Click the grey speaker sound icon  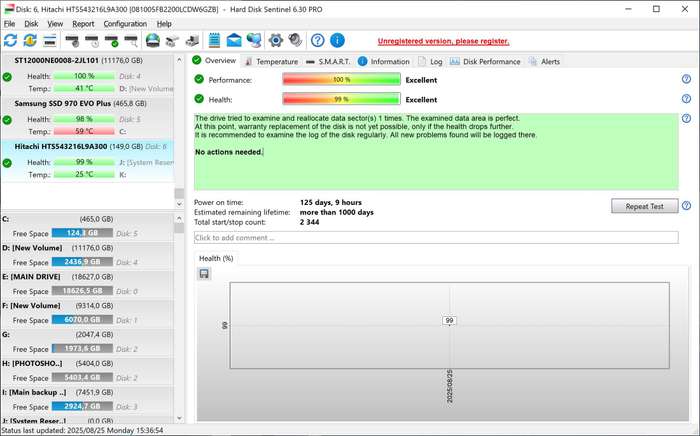295,40
